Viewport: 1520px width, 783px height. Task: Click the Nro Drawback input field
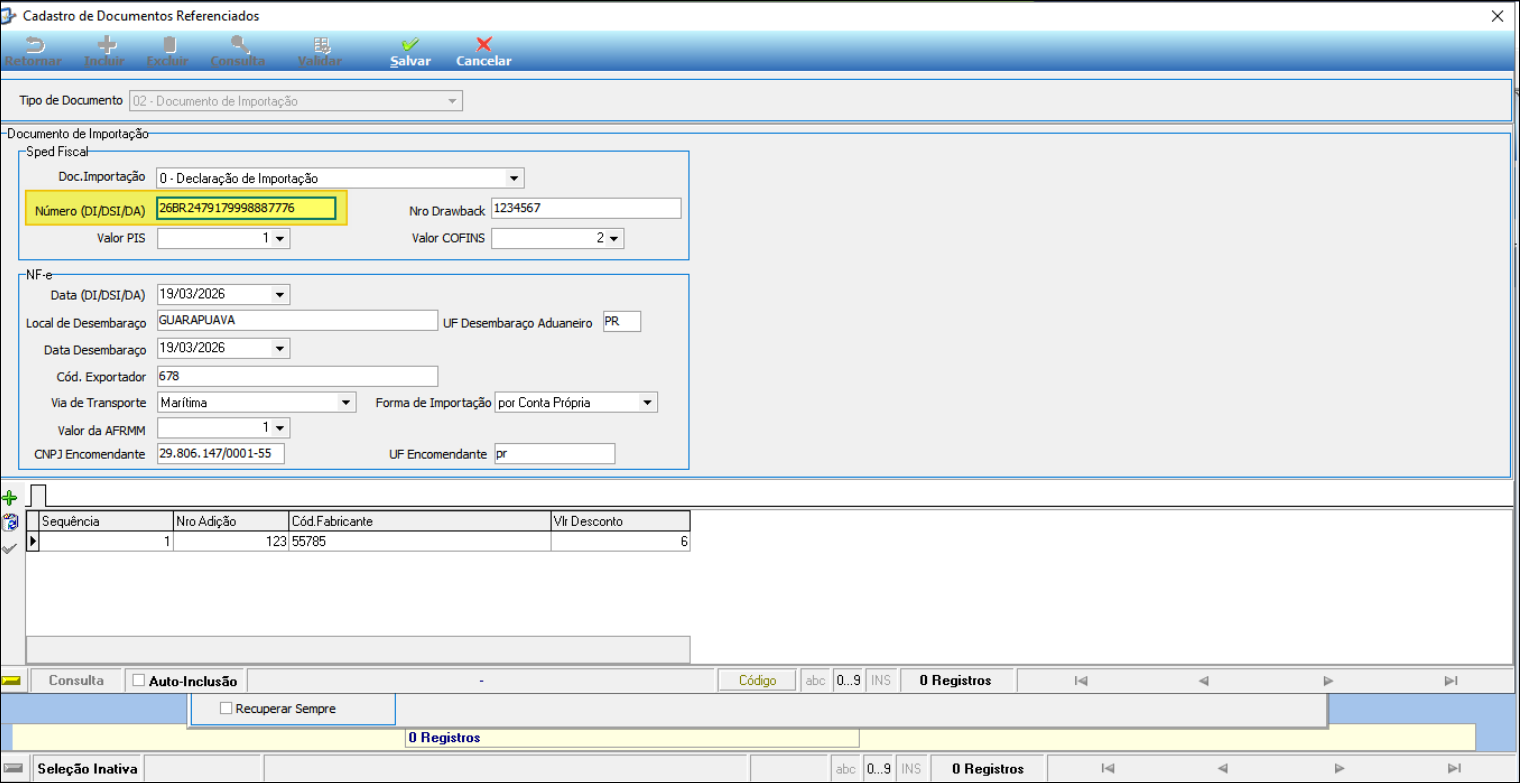(585, 208)
